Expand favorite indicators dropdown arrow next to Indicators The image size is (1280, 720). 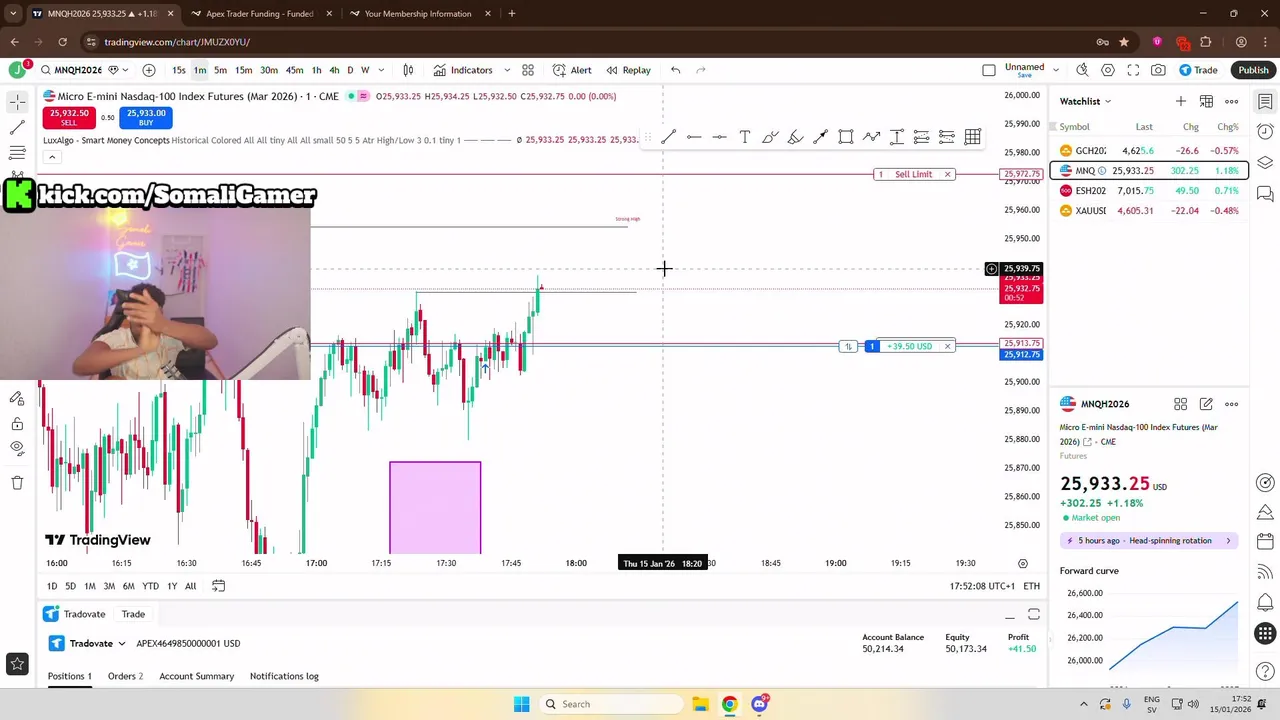(x=507, y=70)
